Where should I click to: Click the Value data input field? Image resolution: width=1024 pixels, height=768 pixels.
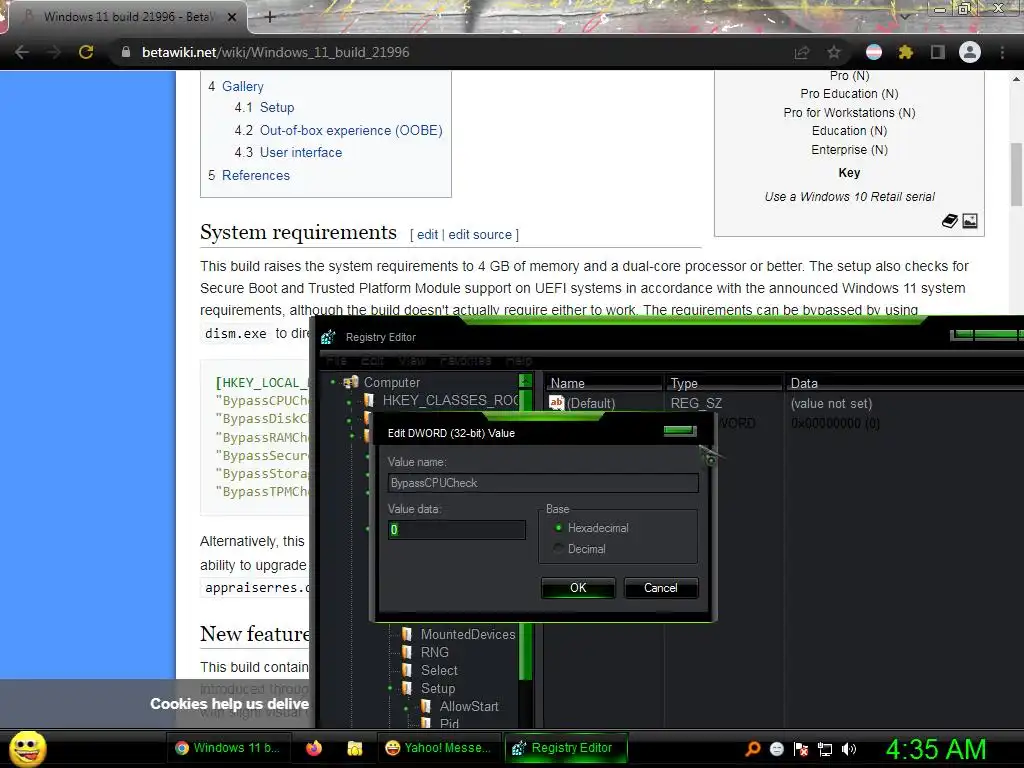456,530
